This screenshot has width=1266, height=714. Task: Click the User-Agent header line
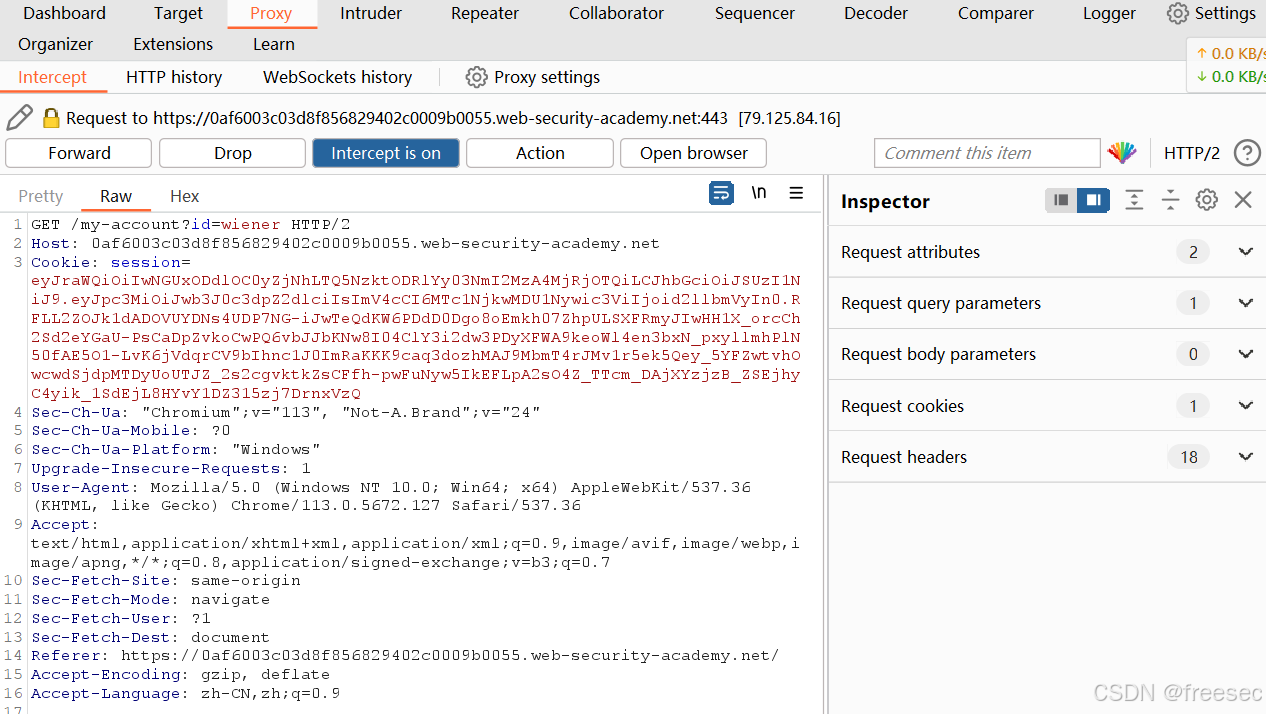point(391,497)
